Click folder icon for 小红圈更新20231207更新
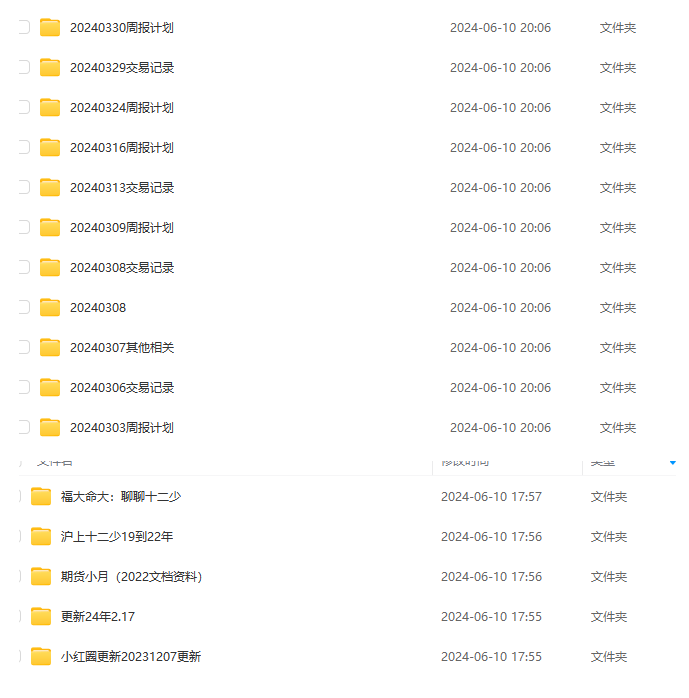Viewport: 689px width, 698px height. [41, 657]
